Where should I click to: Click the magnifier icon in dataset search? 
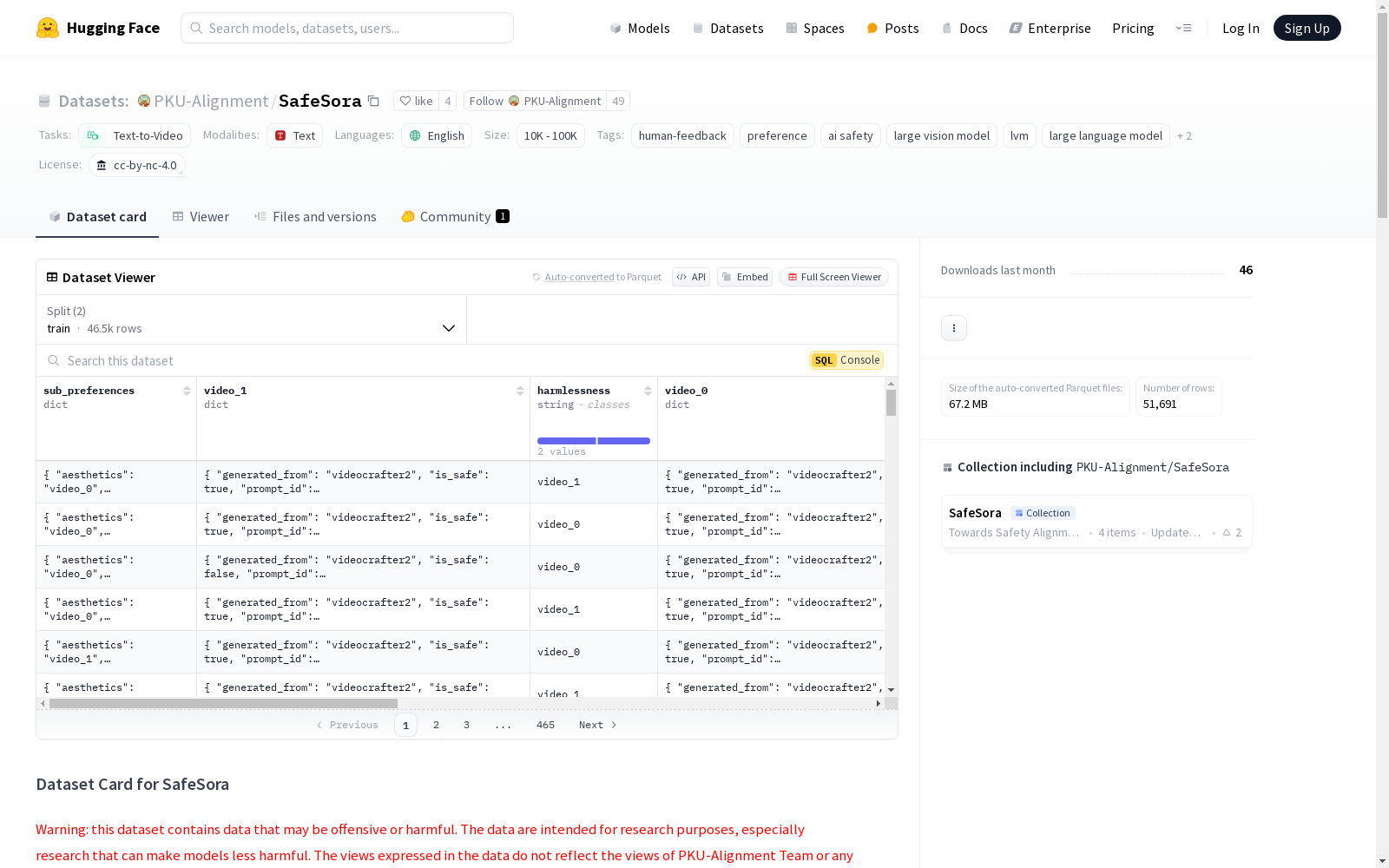(54, 360)
